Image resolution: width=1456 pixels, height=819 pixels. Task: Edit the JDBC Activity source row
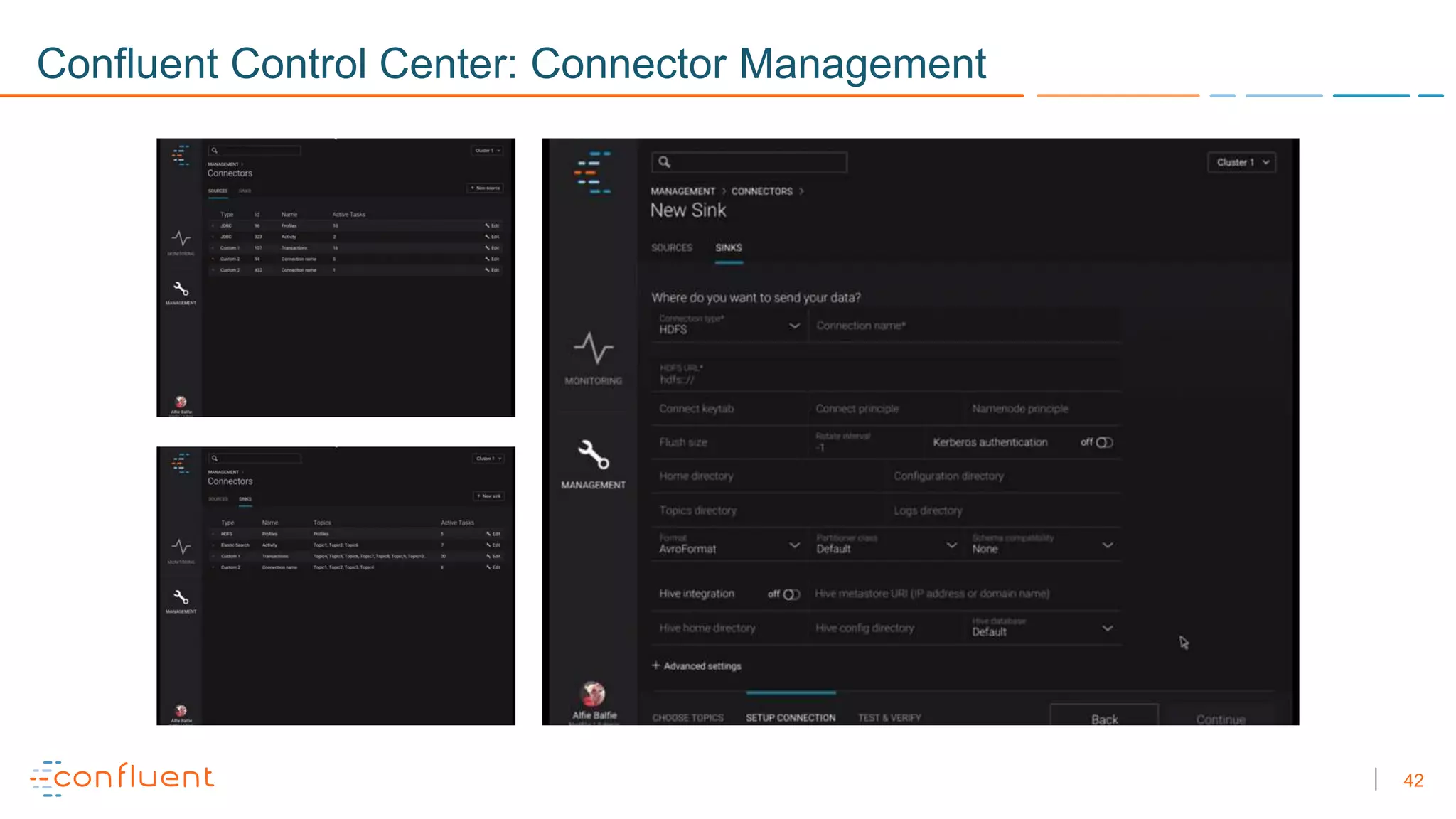(493, 237)
